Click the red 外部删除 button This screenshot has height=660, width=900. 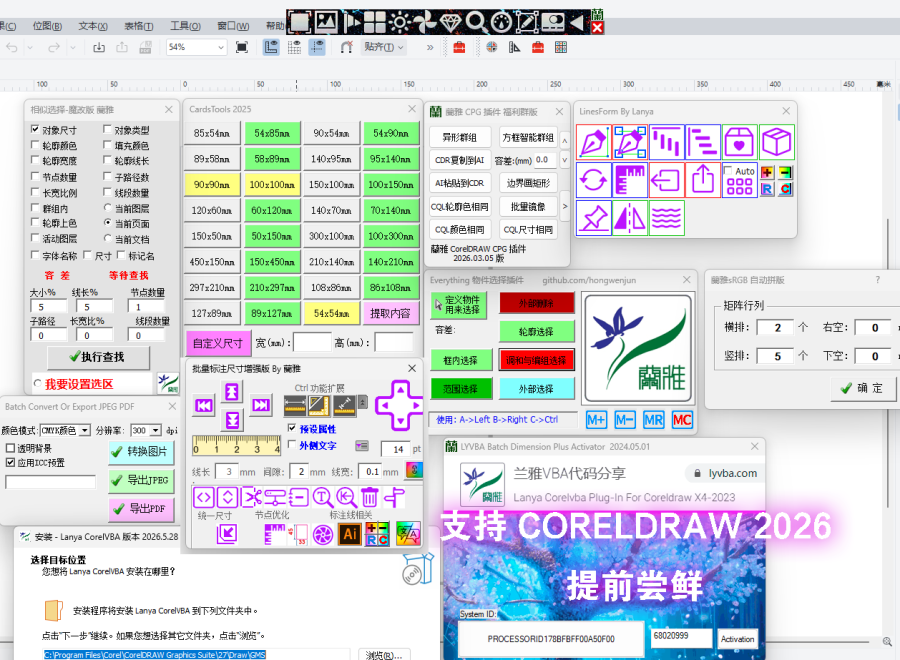point(536,303)
